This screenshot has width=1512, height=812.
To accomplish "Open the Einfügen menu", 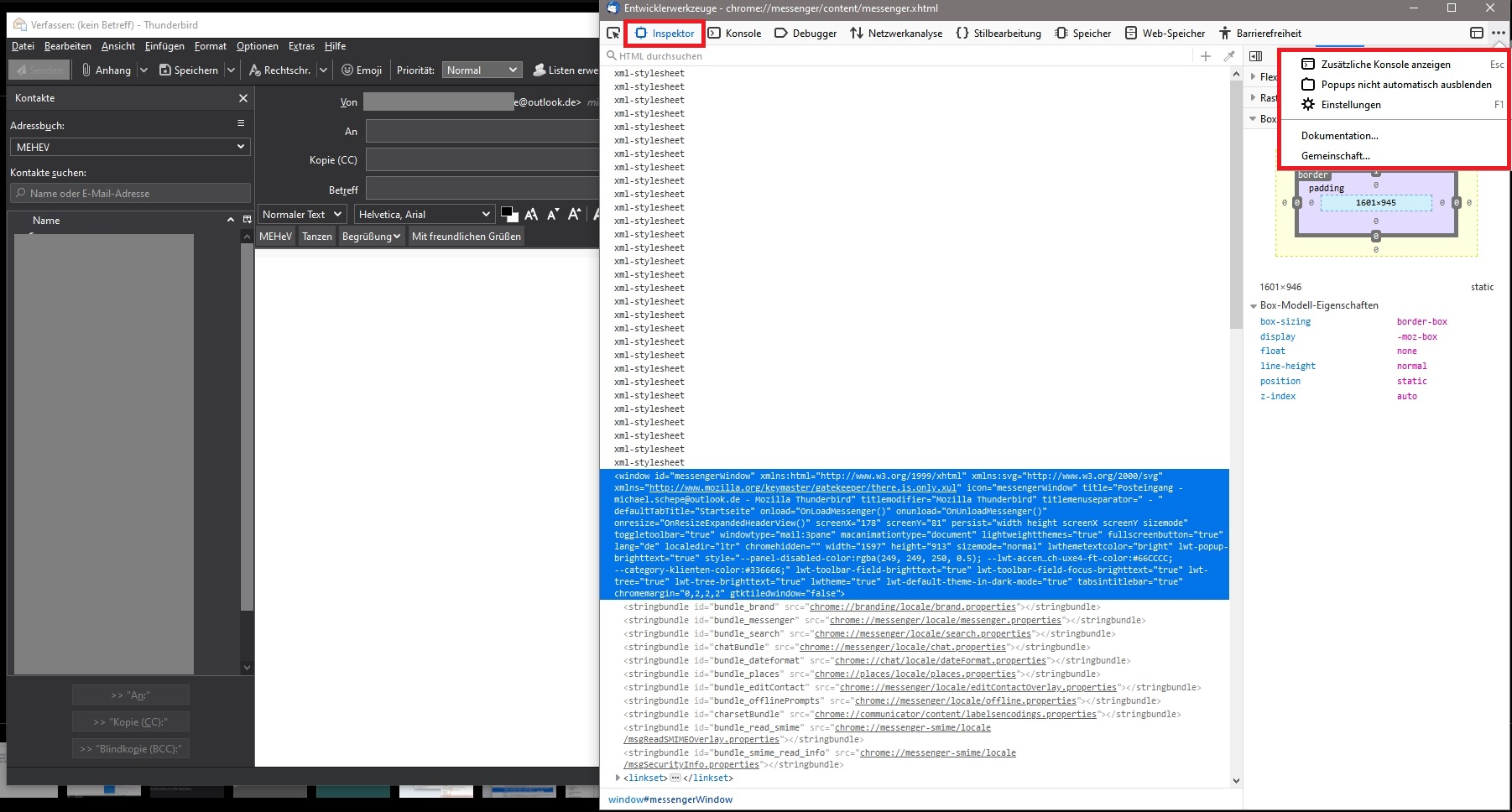I will coord(164,46).
